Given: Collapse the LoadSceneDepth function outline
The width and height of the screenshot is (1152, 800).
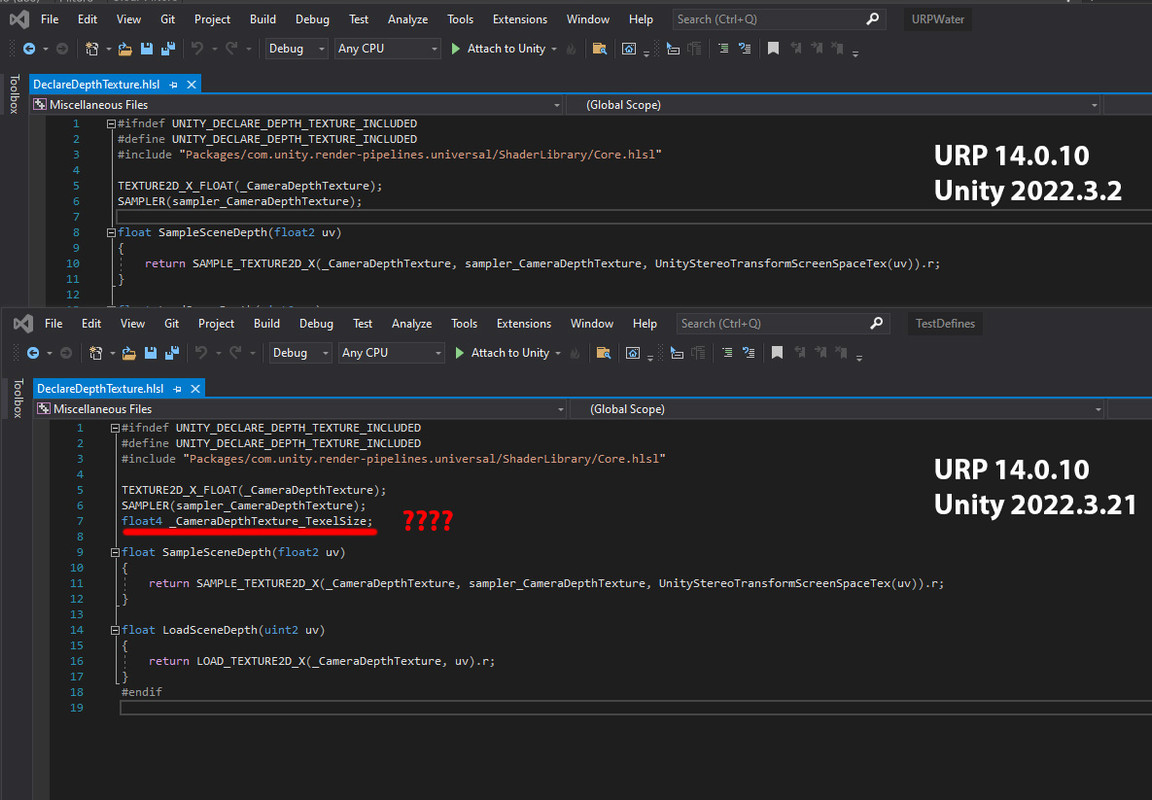Looking at the screenshot, I should coord(114,629).
